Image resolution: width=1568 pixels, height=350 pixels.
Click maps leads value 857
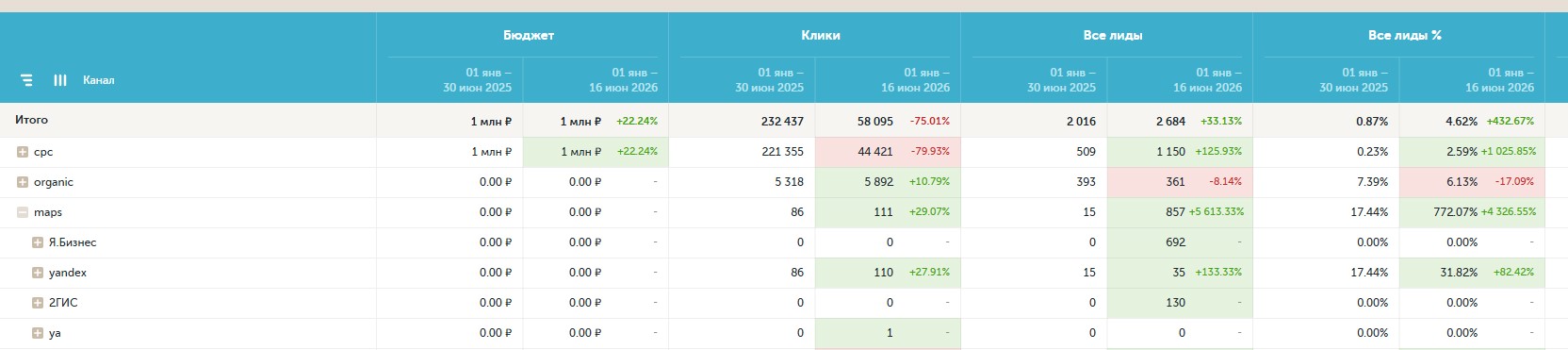point(1175,212)
